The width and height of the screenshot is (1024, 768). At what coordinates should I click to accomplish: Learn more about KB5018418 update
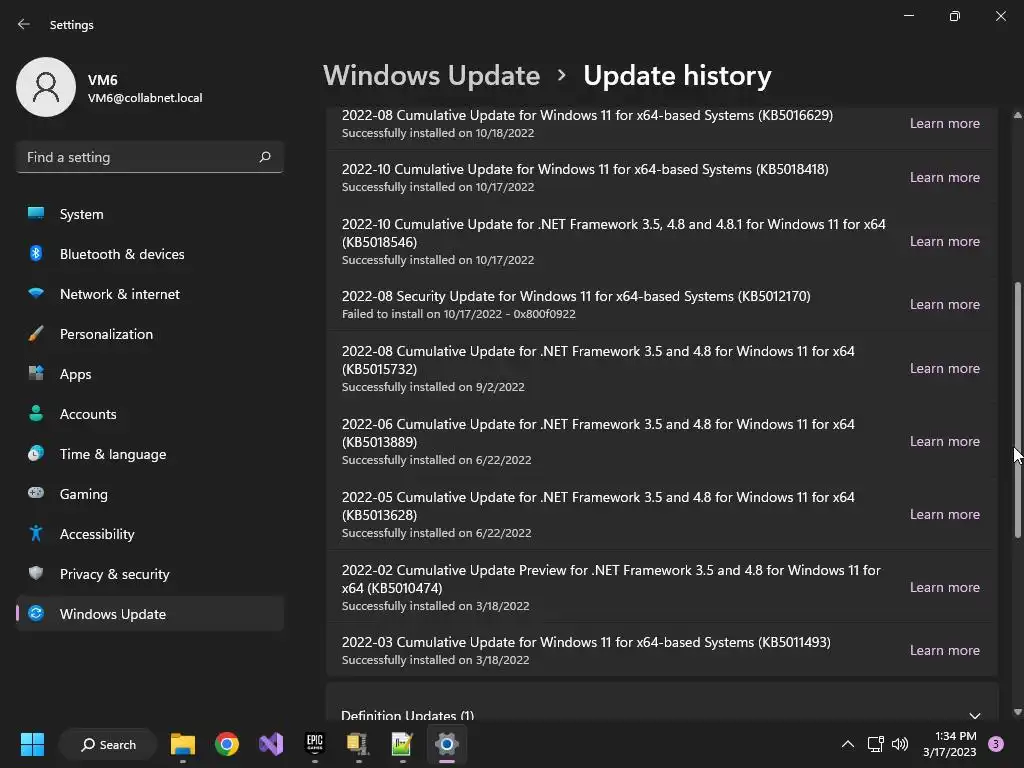(944, 177)
